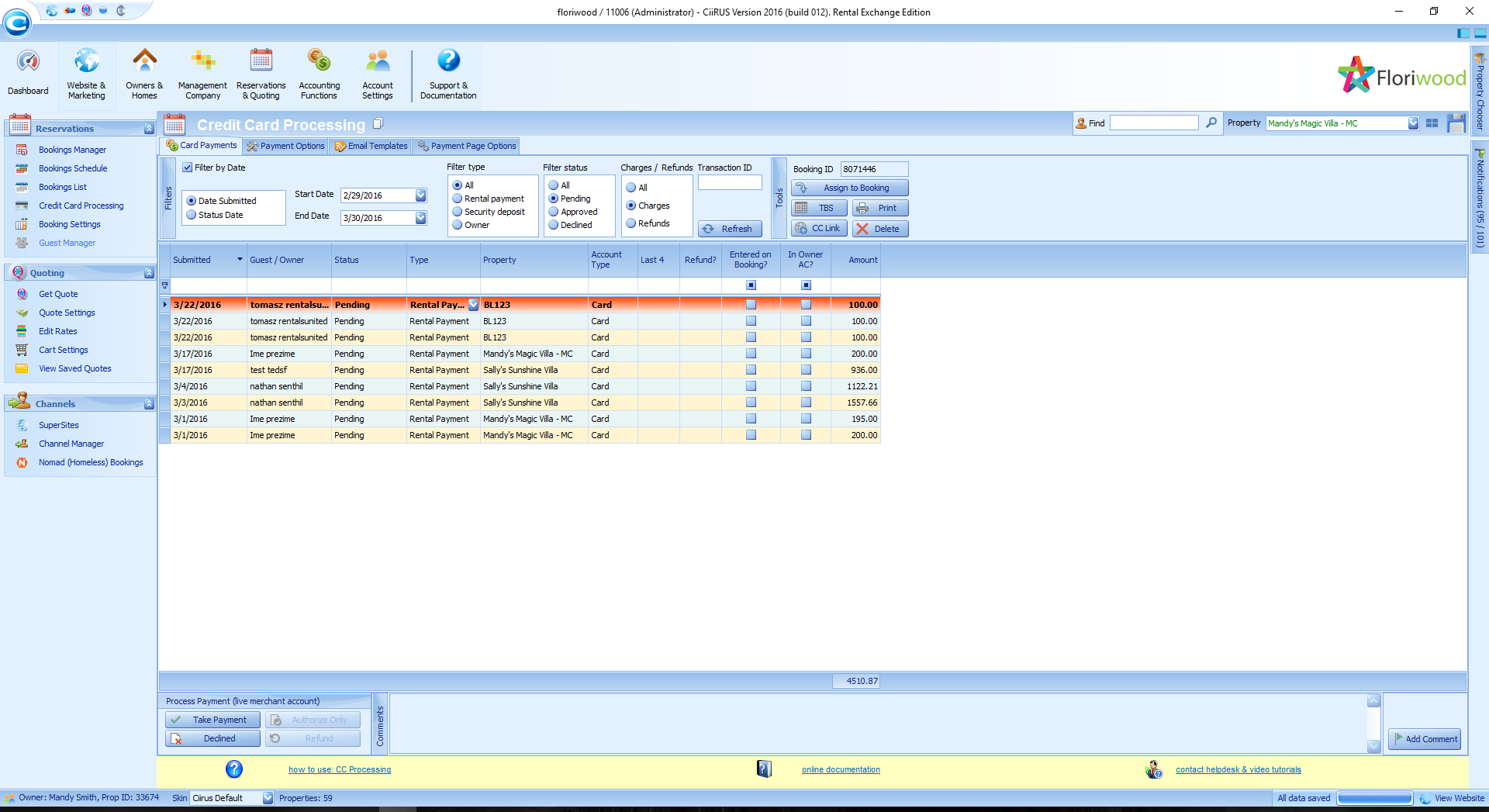Select Rental payment filter type
The height and width of the screenshot is (812, 1489).
click(458, 199)
